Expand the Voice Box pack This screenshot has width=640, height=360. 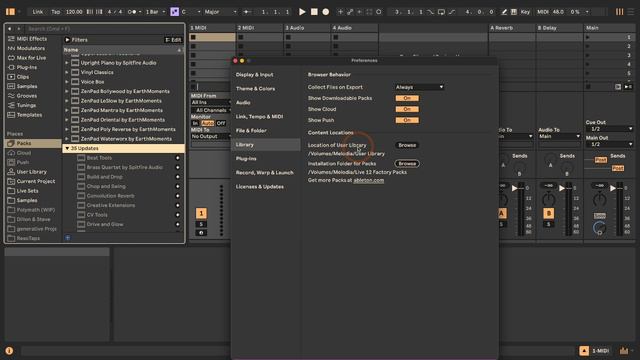coord(67,82)
